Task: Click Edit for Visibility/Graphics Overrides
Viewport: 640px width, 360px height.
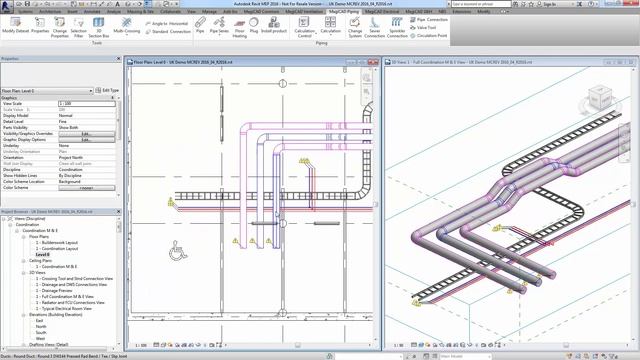Action: pyautogui.click(x=87, y=133)
